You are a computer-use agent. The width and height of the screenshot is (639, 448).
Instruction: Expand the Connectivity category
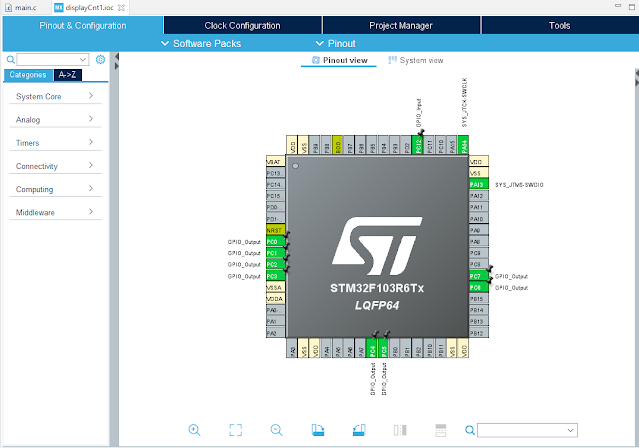point(55,166)
